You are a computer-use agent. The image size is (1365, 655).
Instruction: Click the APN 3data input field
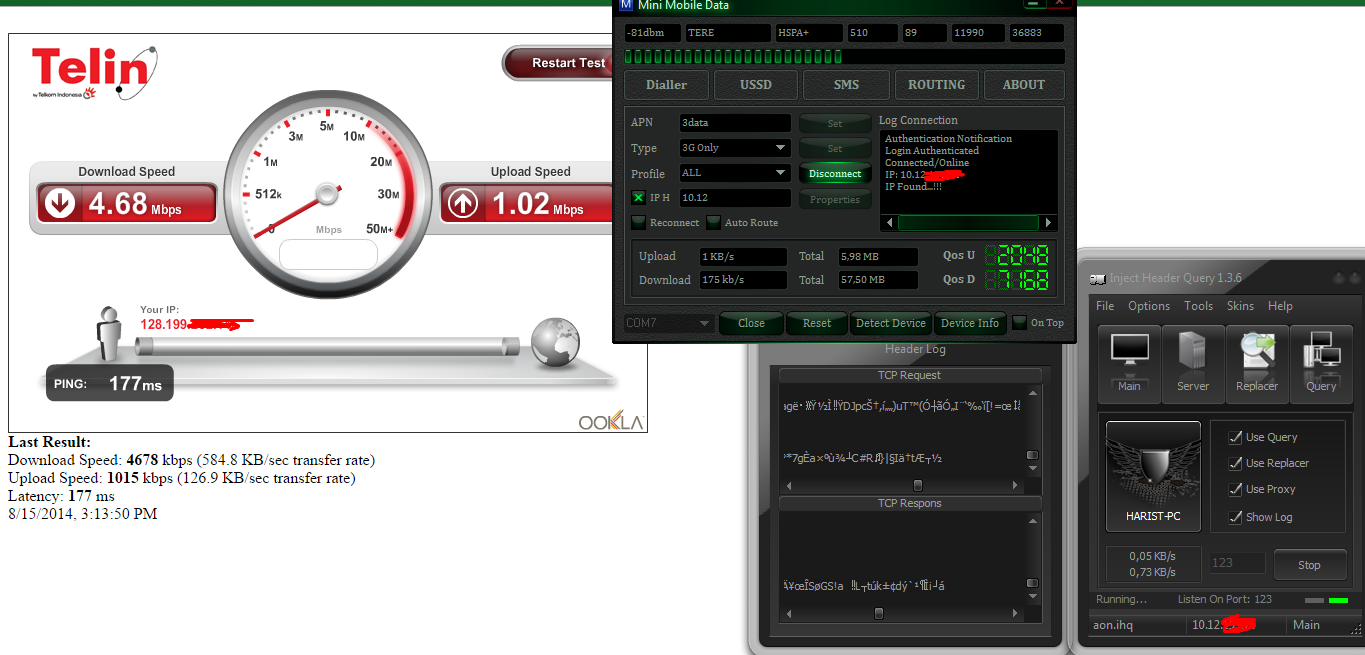(734, 123)
